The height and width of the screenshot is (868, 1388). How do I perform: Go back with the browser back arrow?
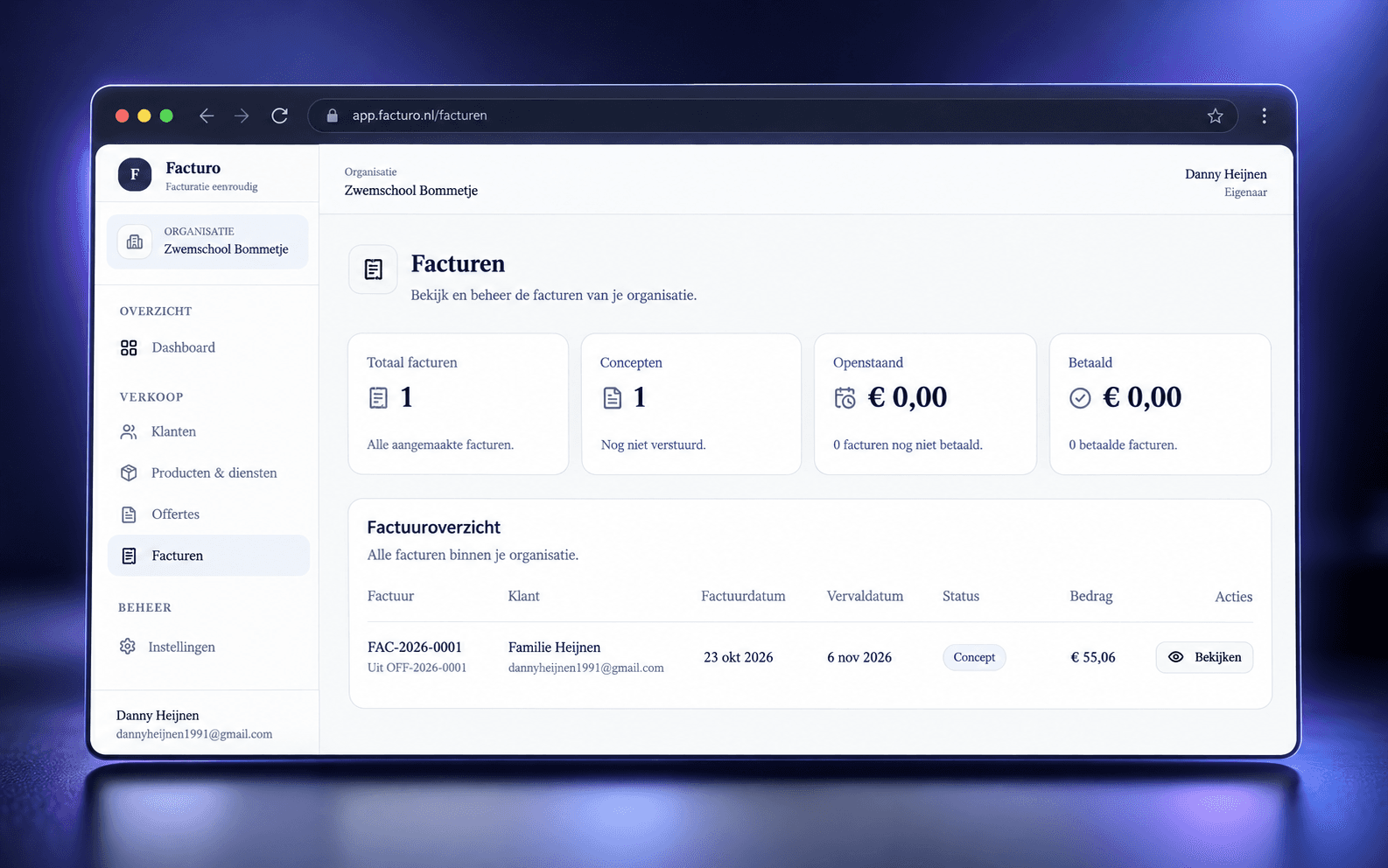207,115
